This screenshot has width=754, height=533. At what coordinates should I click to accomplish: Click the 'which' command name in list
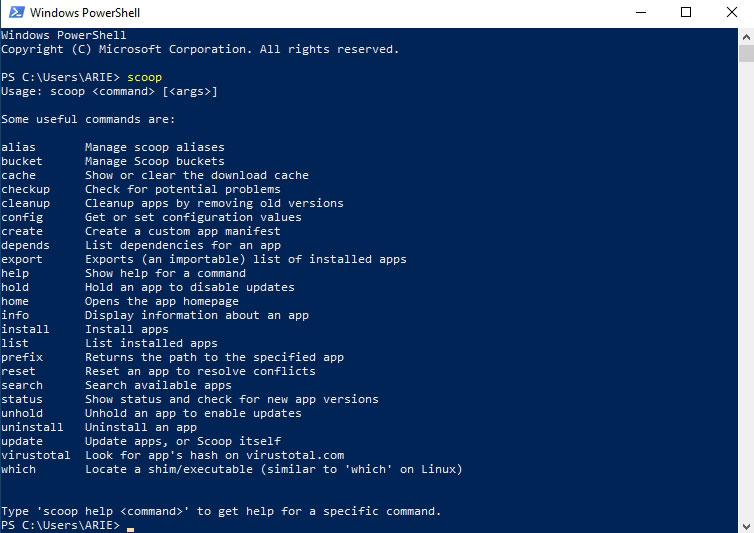(18, 469)
